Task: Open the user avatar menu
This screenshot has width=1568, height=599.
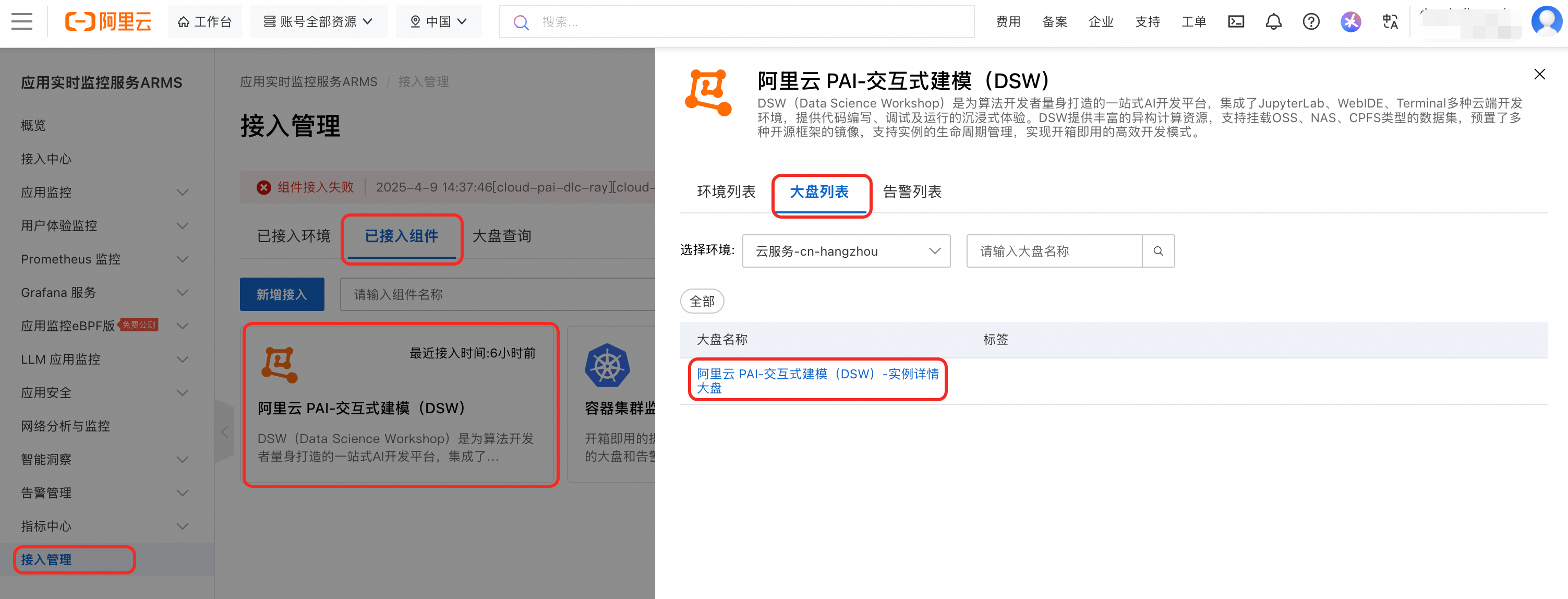Action: pyautogui.click(x=1546, y=21)
